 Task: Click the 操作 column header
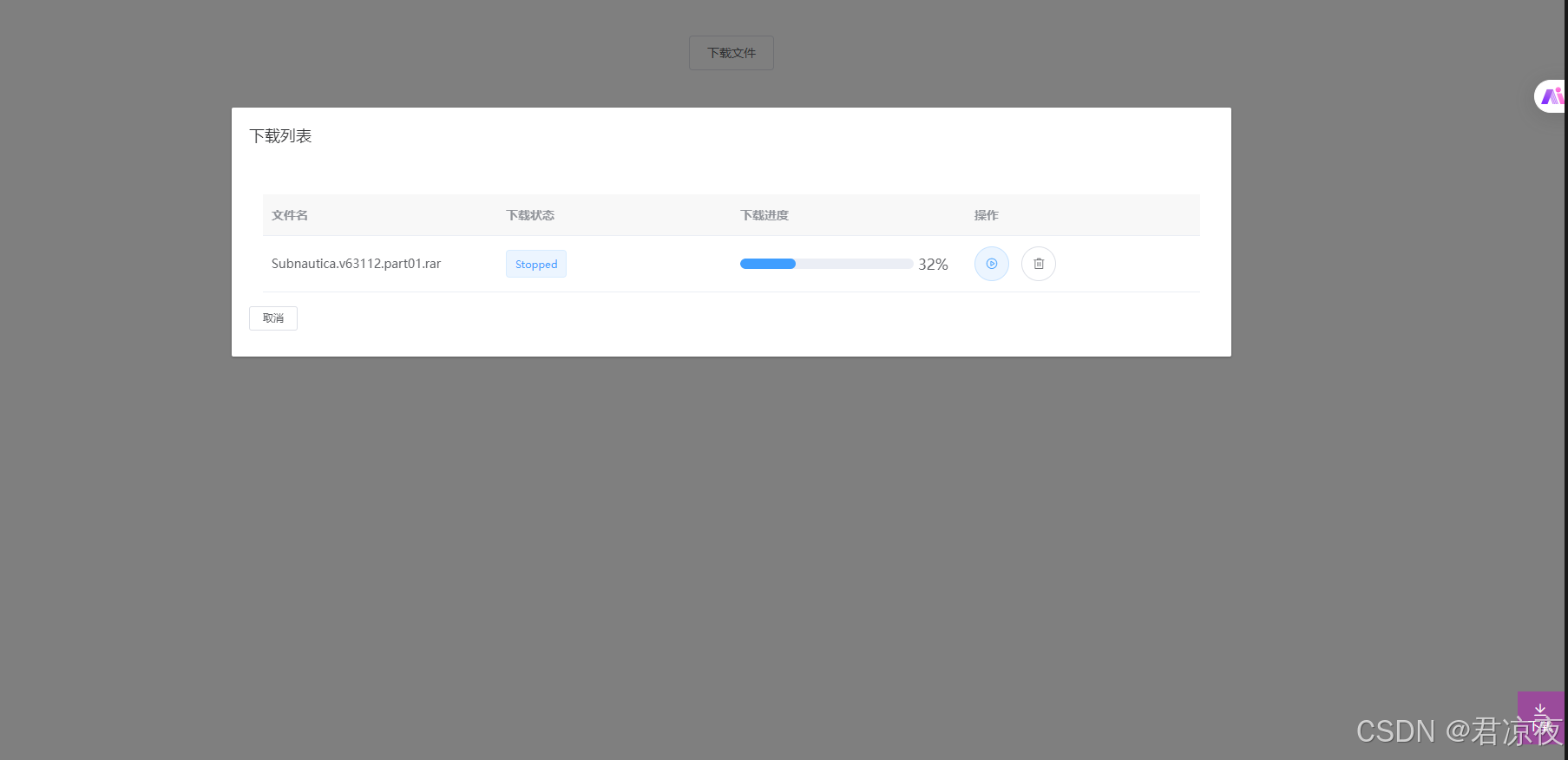[987, 215]
